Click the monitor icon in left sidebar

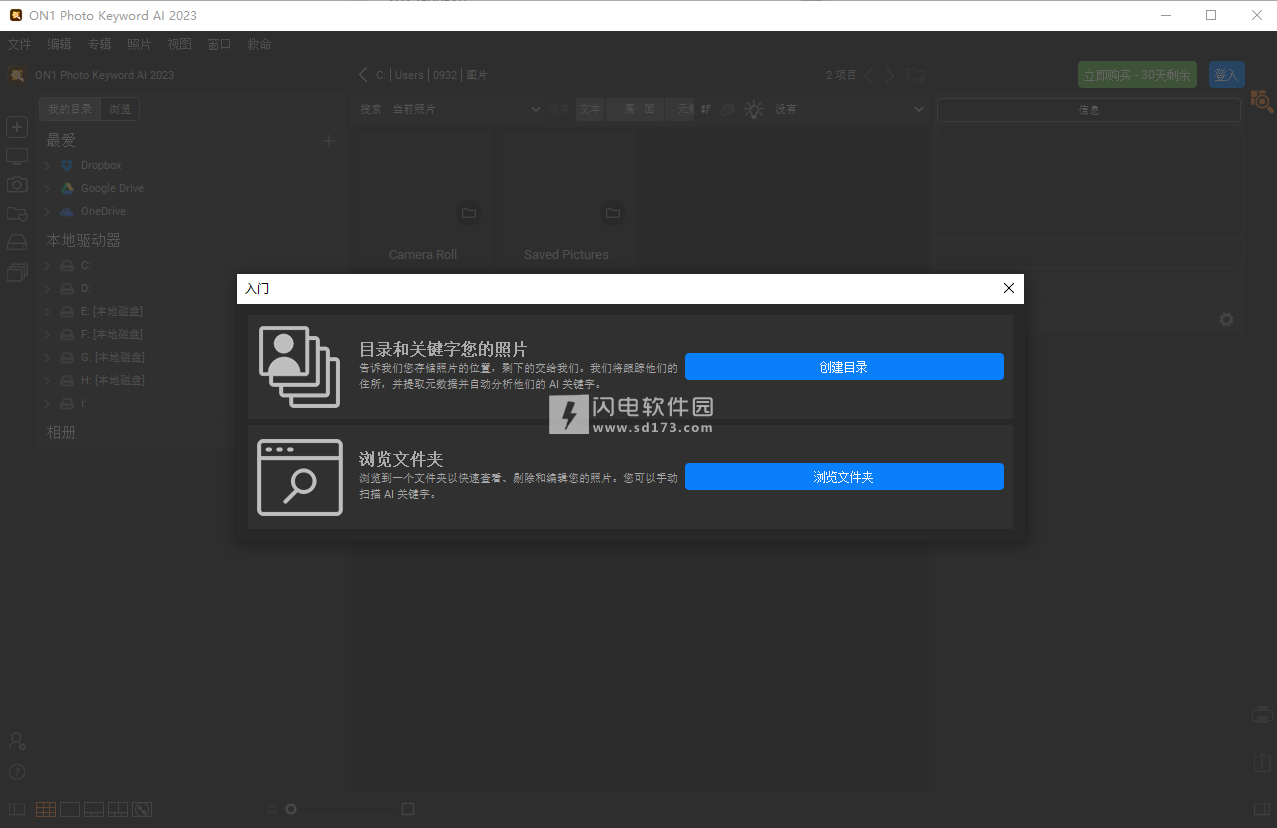pyautogui.click(x=17, y=156)
